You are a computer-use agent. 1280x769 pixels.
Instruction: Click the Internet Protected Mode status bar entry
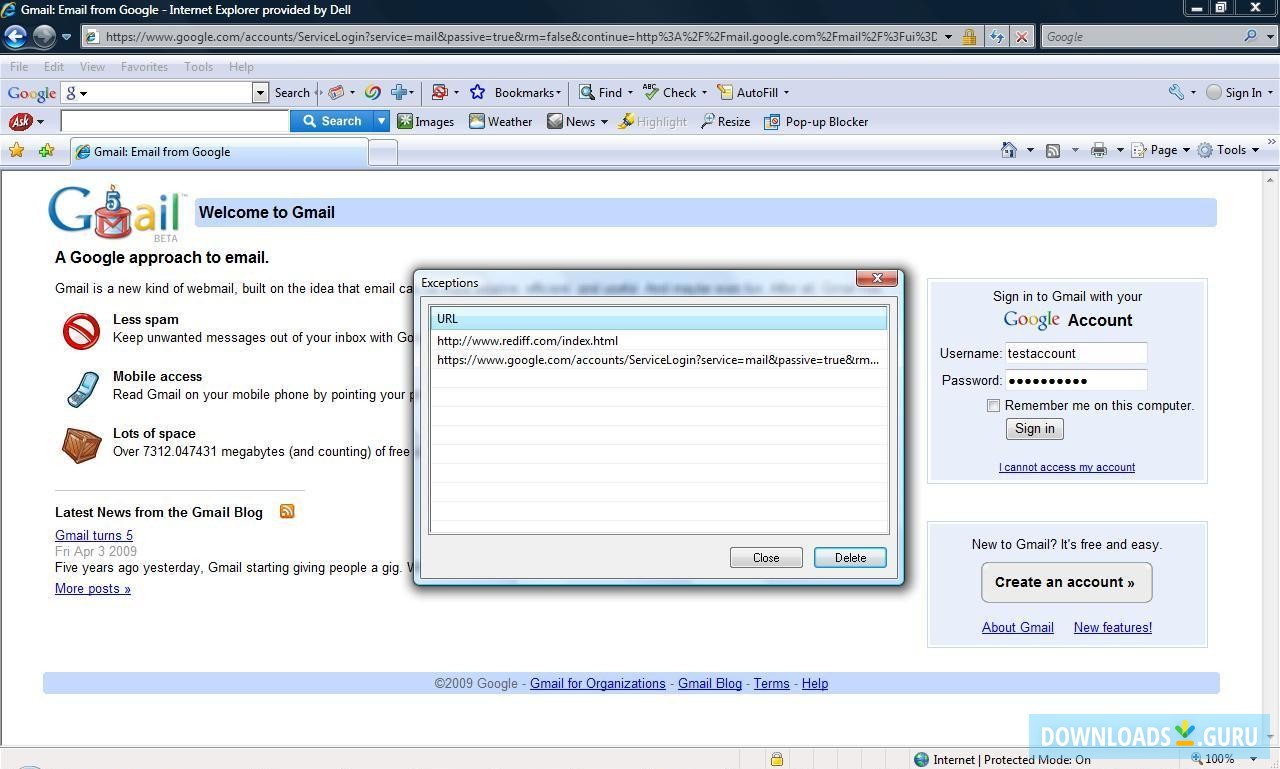pyautogui.click(x=1001, y=759)
